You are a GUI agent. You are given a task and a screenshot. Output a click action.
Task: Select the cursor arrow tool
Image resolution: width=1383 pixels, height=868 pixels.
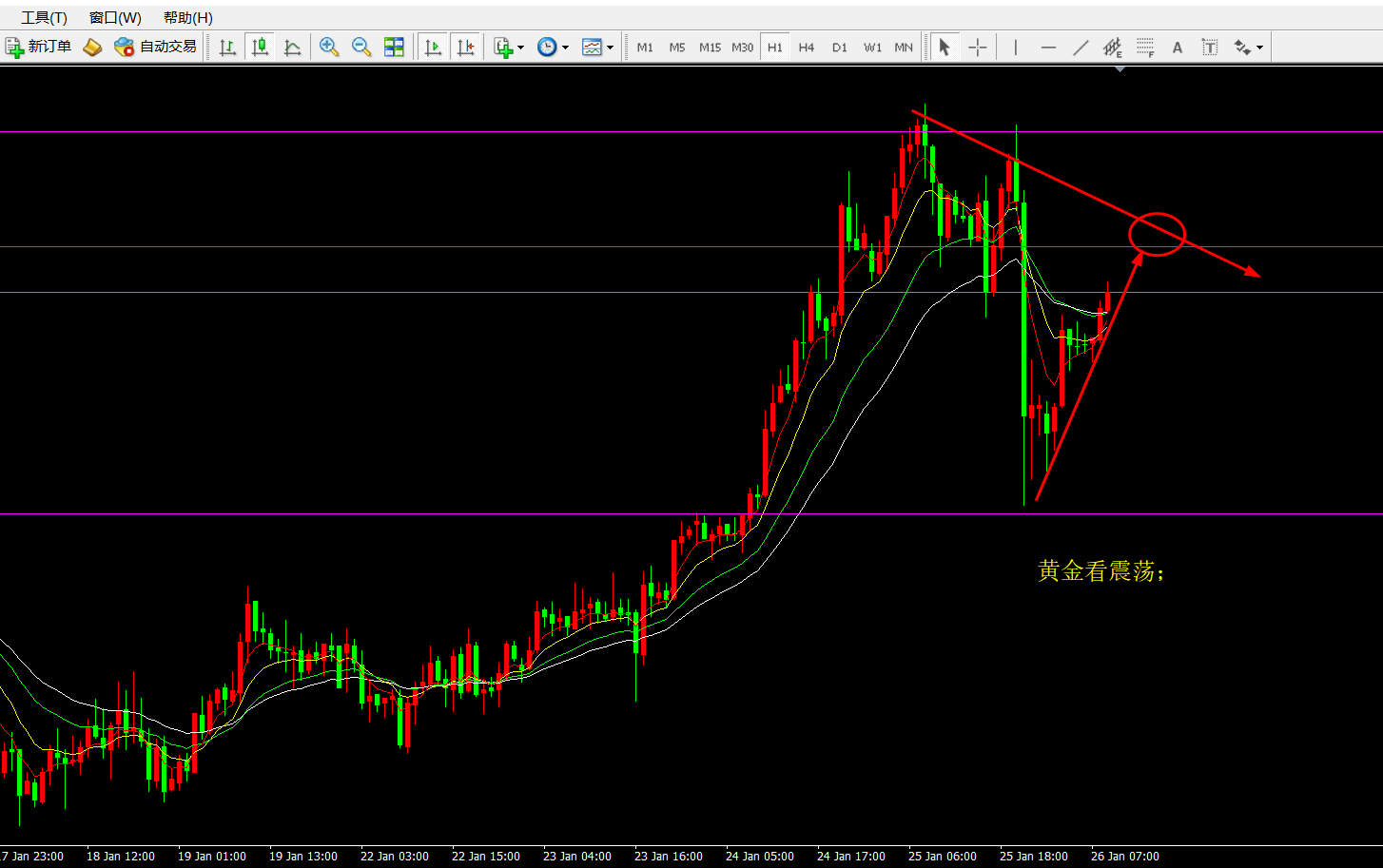pyautogui.click(x=945, y=47)
